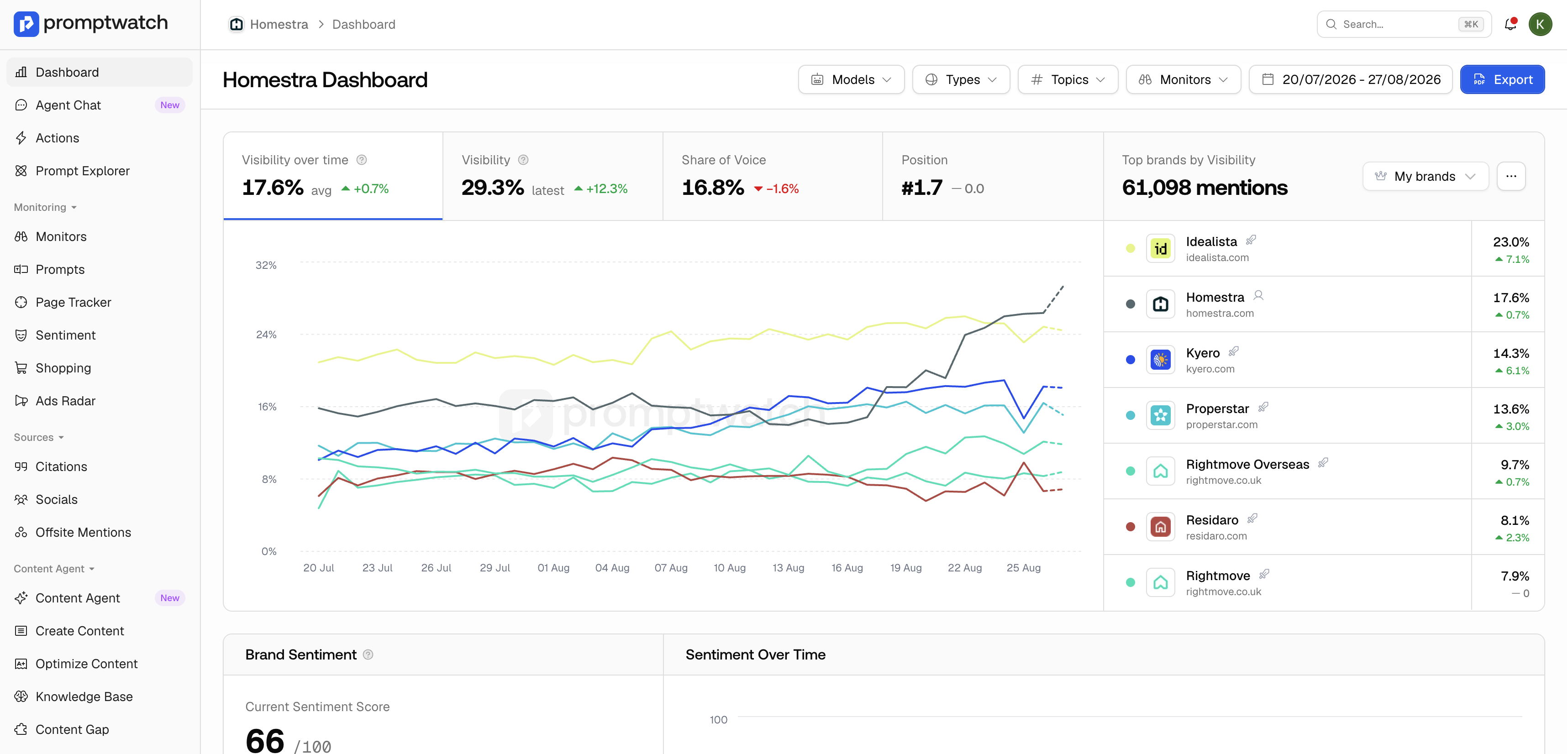Viewport: 1568px width, 754px height.
Task: Open the more options ellipsis button
Action: 1511,177
